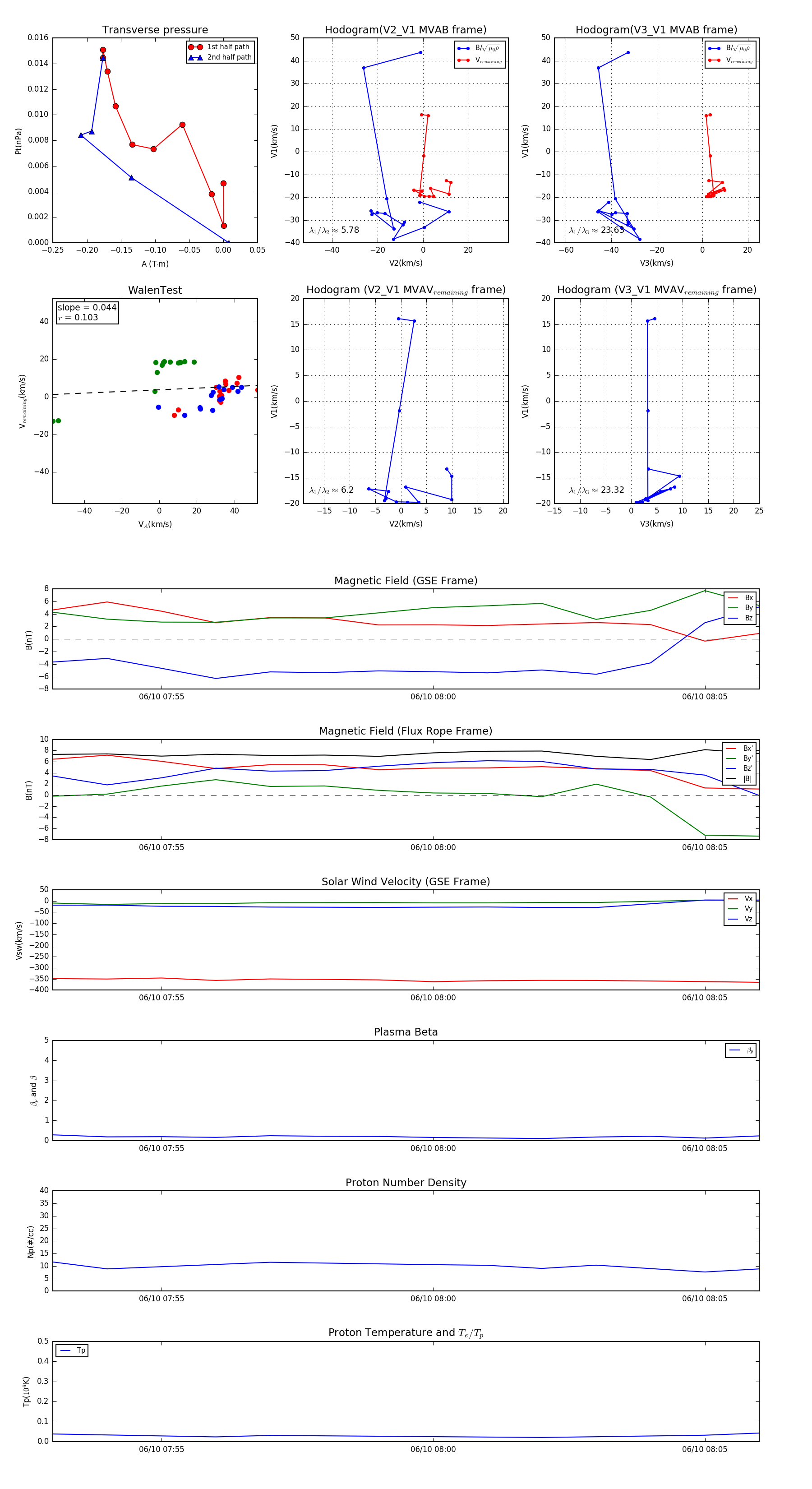This screenshot has width=812, height=1489.
Task: Click the "Vremaining" legend entry in V2_V1 MVAB hodogram
Action: [479, 60]
